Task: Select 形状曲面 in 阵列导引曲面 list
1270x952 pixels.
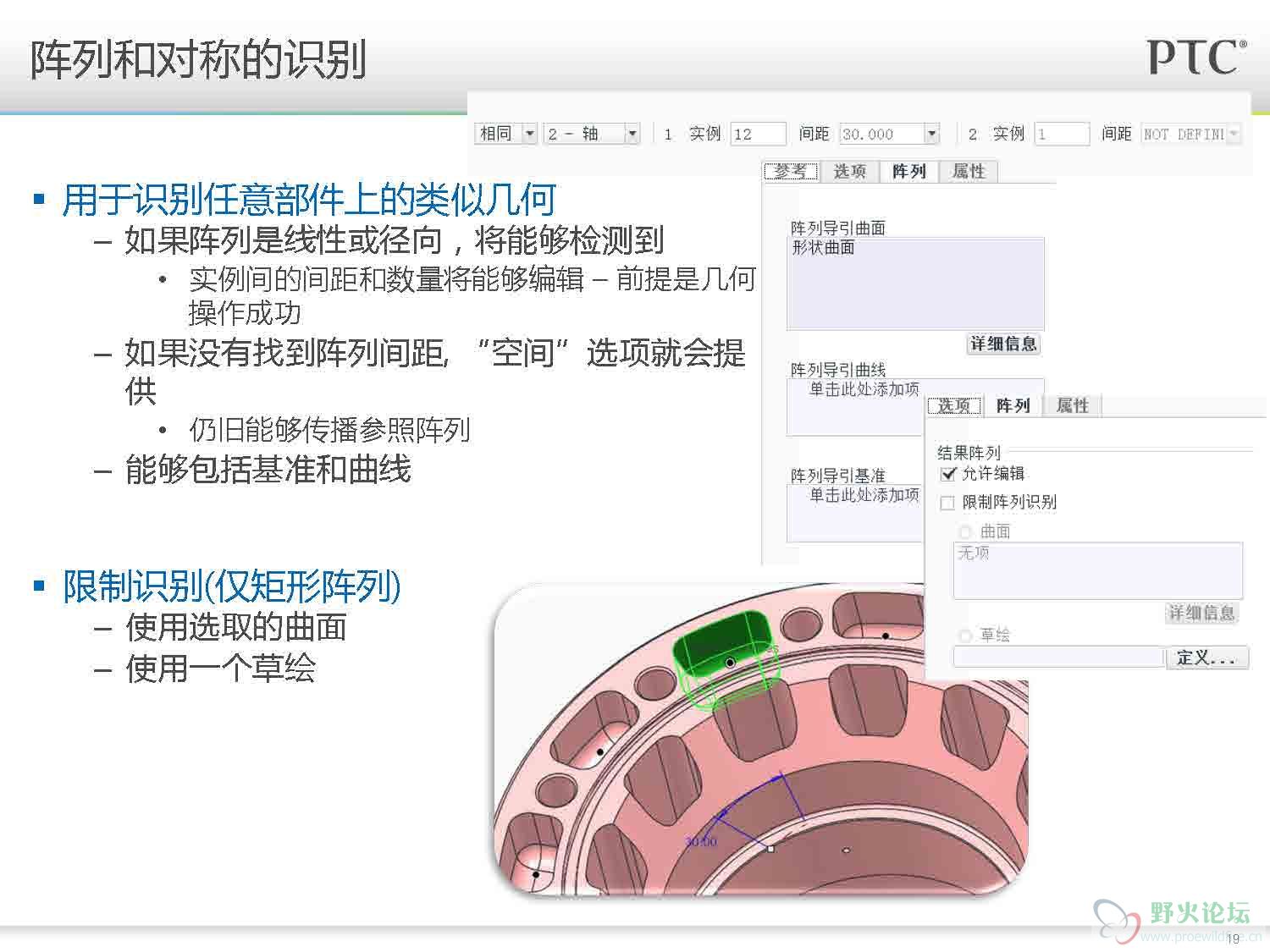Action: 823,247
